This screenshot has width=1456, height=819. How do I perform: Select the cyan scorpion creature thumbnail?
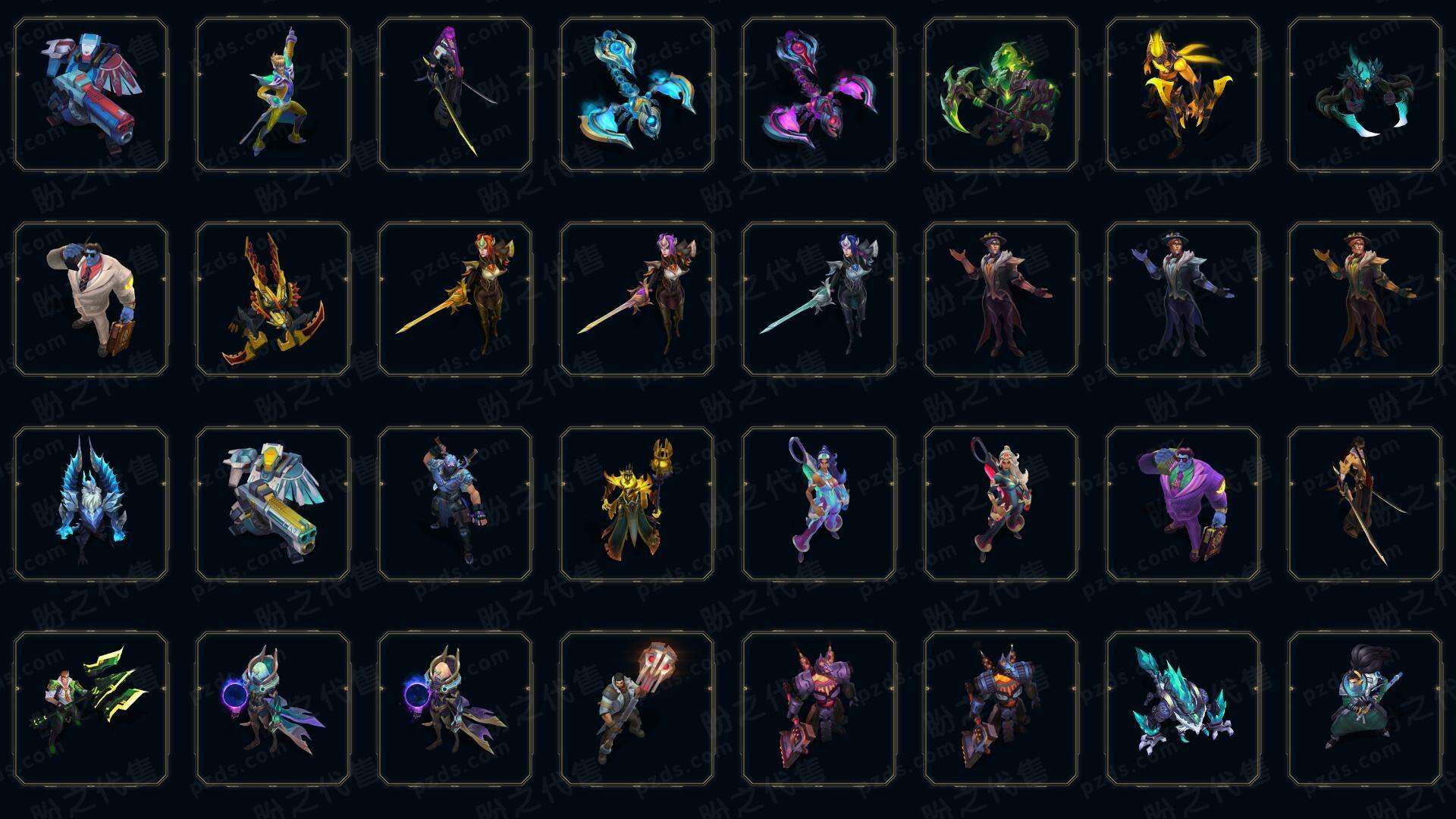(637, 95)
